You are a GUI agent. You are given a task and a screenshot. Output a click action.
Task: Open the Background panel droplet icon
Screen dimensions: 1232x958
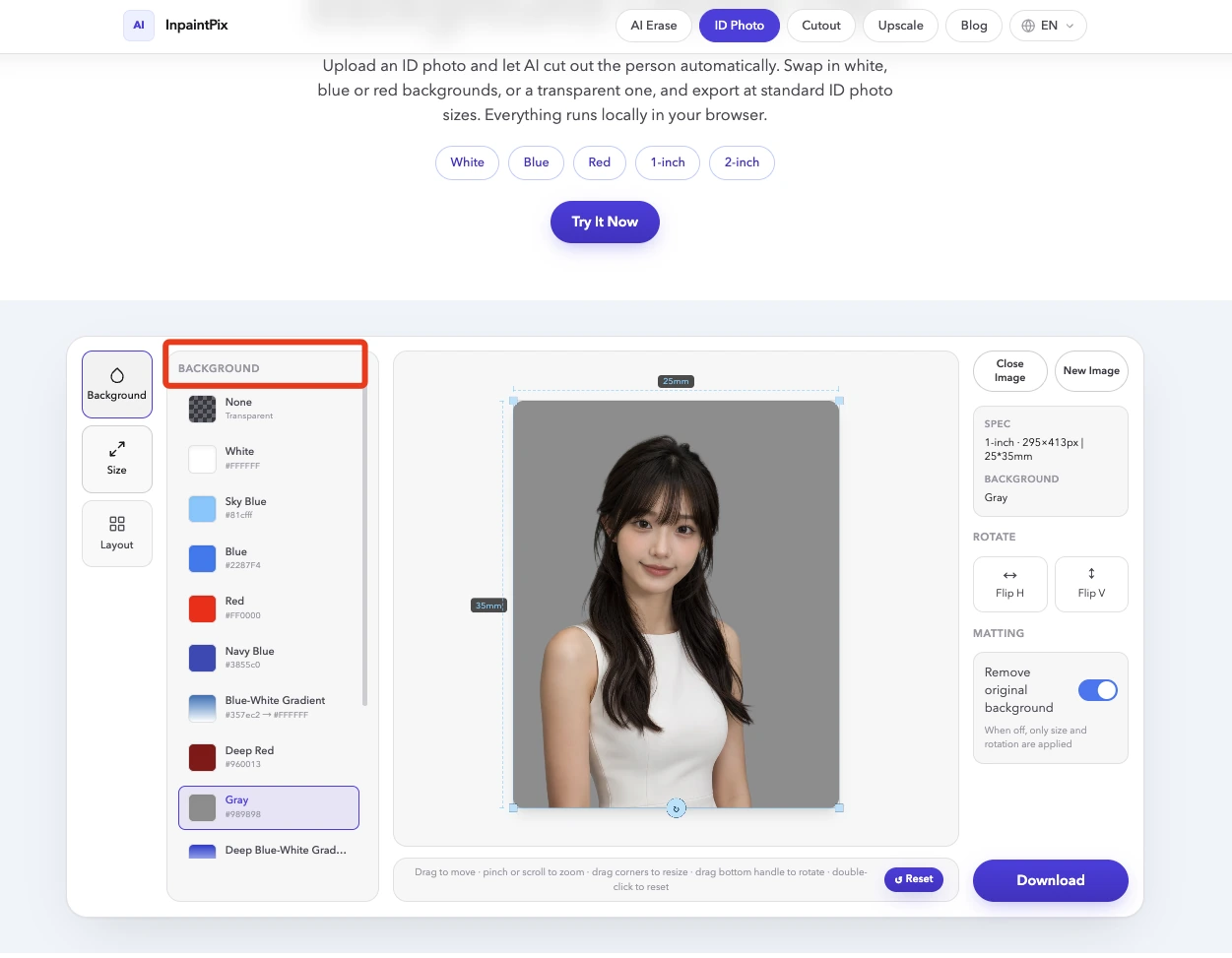tap(117, 375)
